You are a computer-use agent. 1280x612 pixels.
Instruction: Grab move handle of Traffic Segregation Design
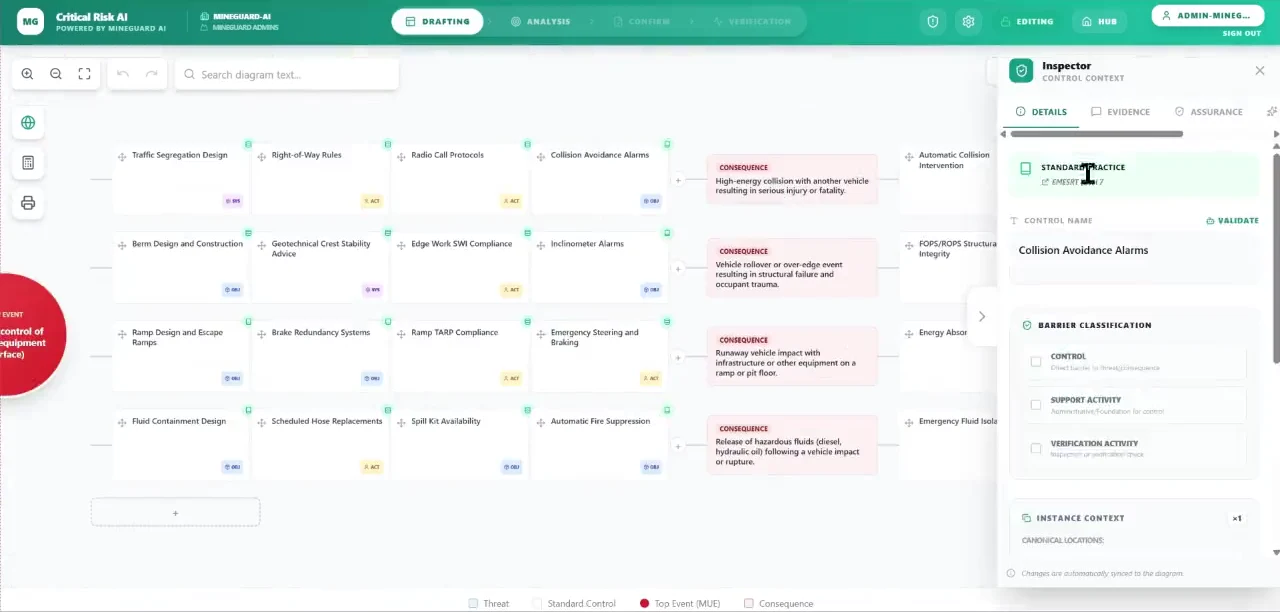point(122,156)
